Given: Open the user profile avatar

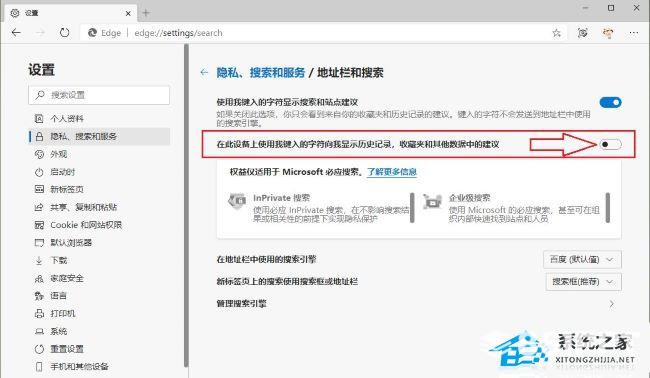Looking at the screenshot, I should 608,33.
